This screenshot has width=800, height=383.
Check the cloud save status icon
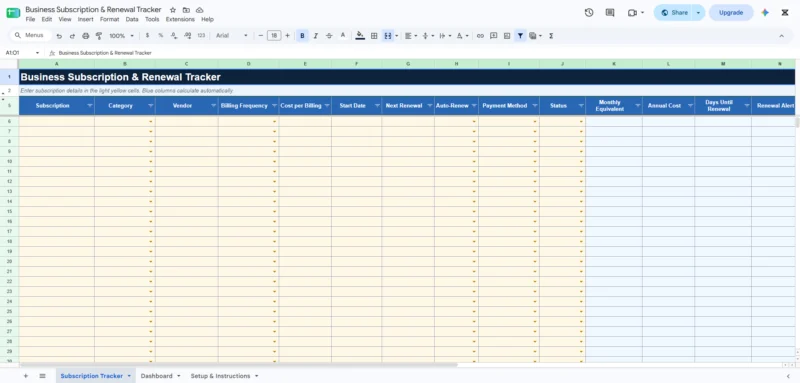click(199, 10)
